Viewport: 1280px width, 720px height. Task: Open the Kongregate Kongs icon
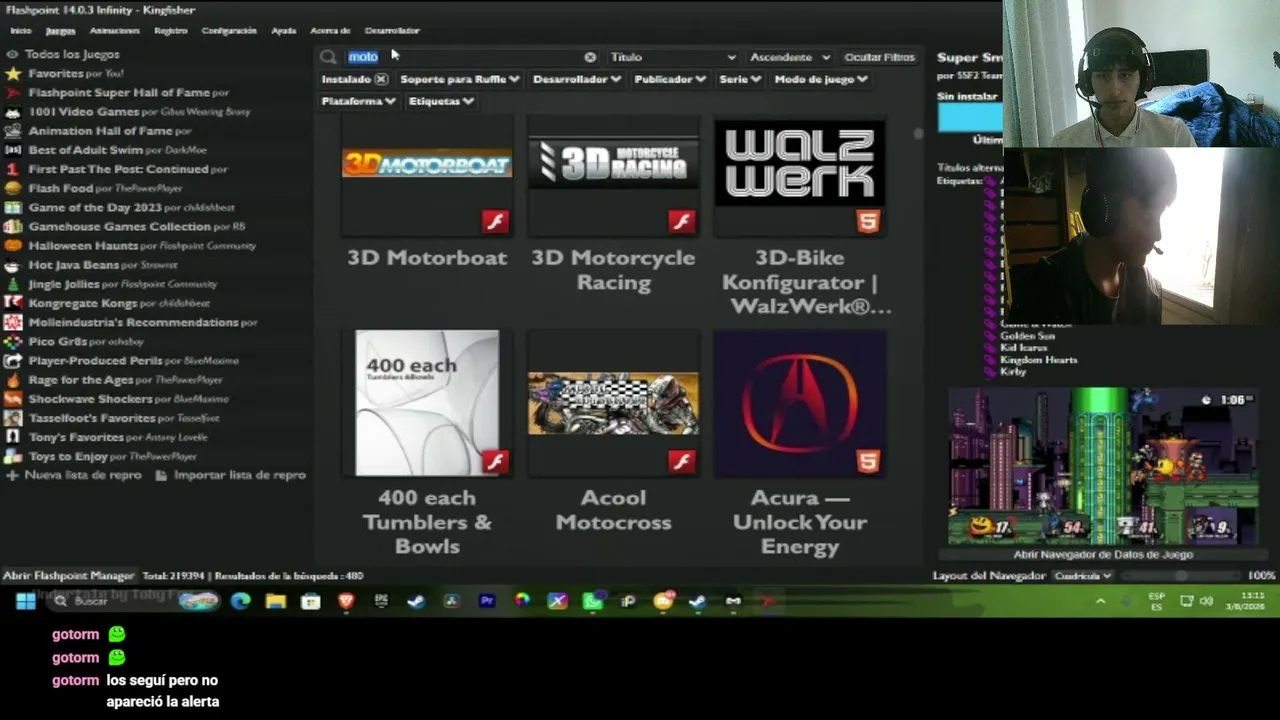(x=13, y=303)
